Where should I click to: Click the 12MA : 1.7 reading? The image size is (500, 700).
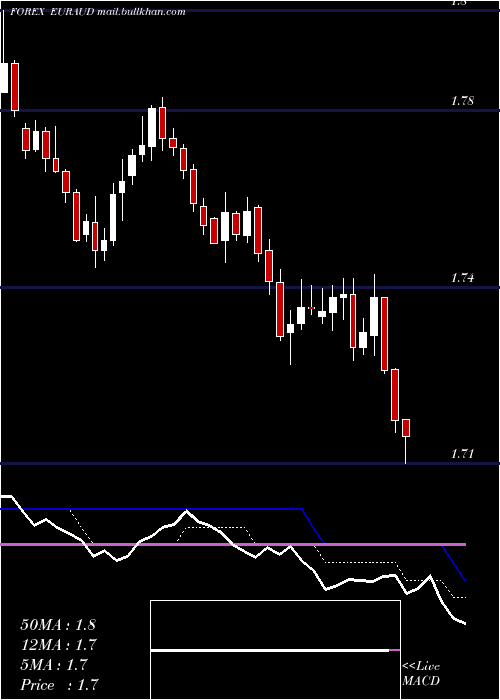tap(59, 645)
